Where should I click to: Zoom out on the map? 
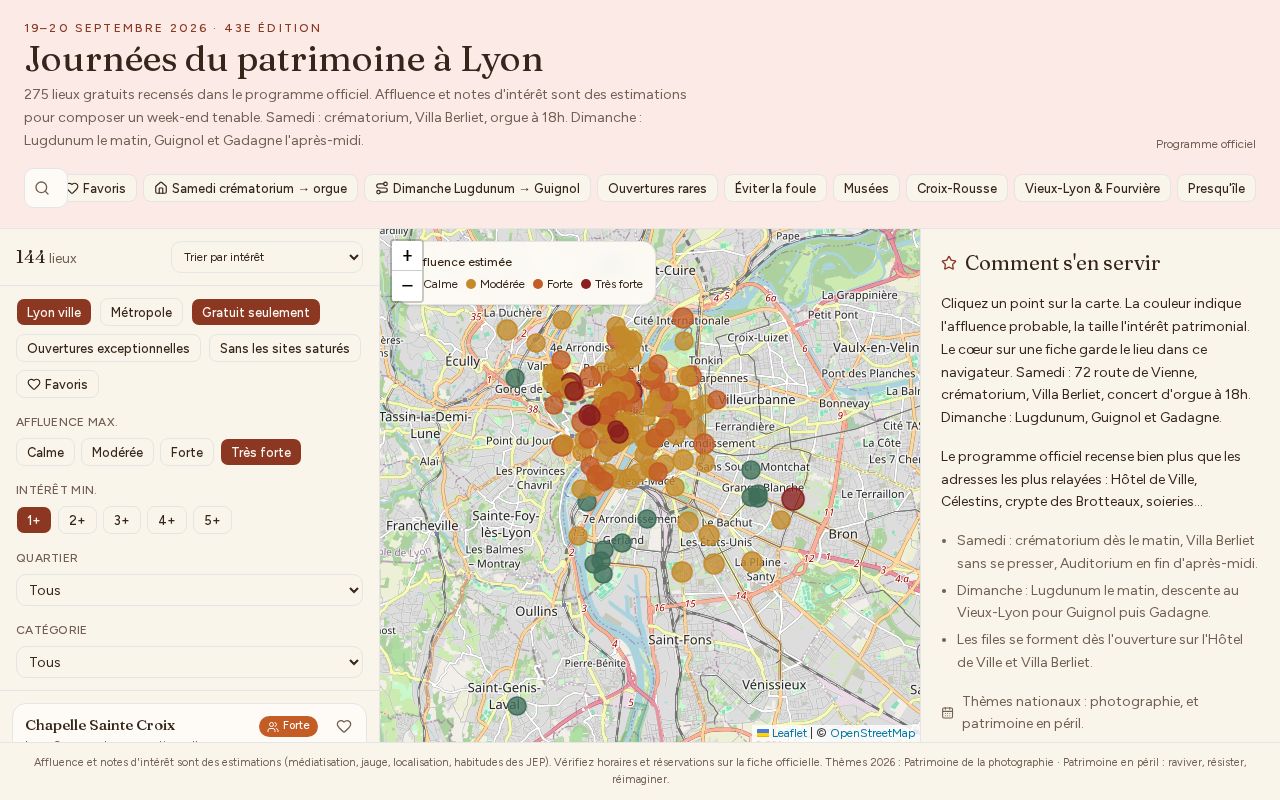pyautogui.click(x=407, y=286)
